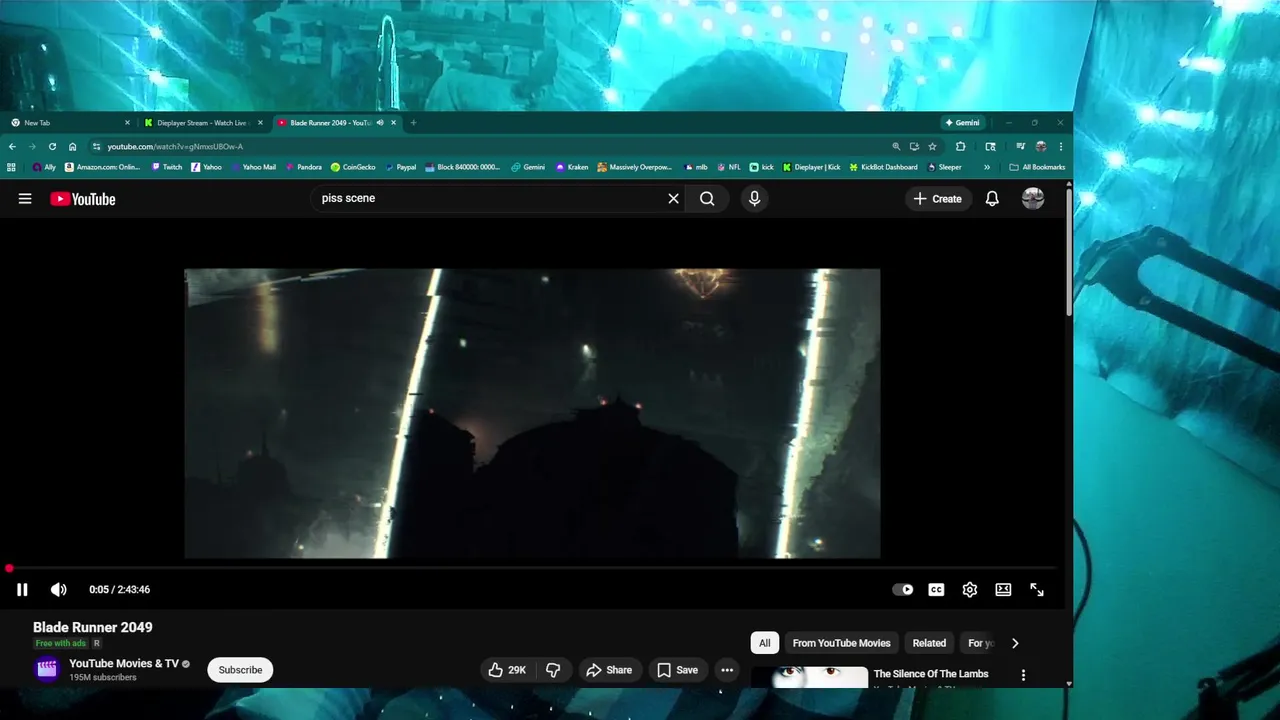The width and height of the screenshot is (1280, 720).
Task: Open the browser home page button
Action: (x=72, y=147)
